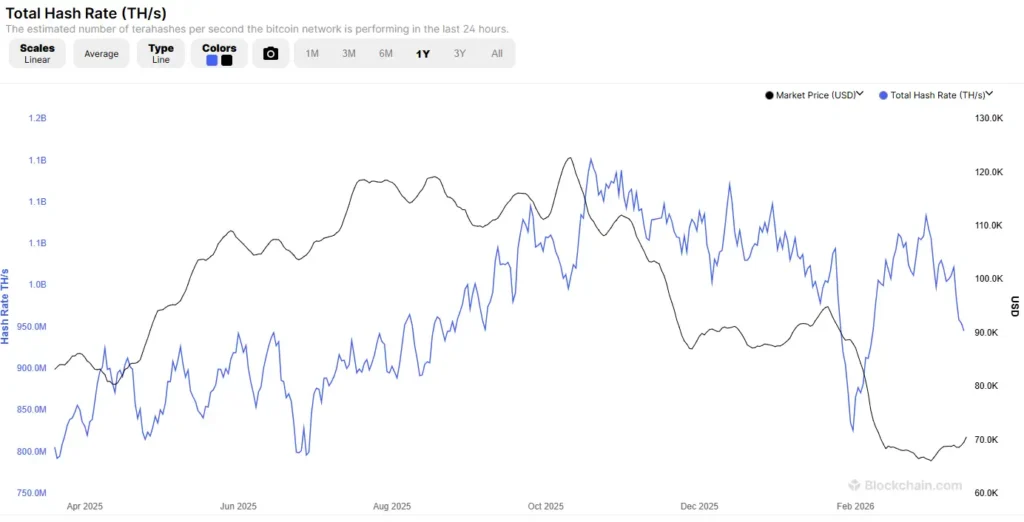Open the Scales Linear setting
This screenshot has width=1024, height=522.
37,54
